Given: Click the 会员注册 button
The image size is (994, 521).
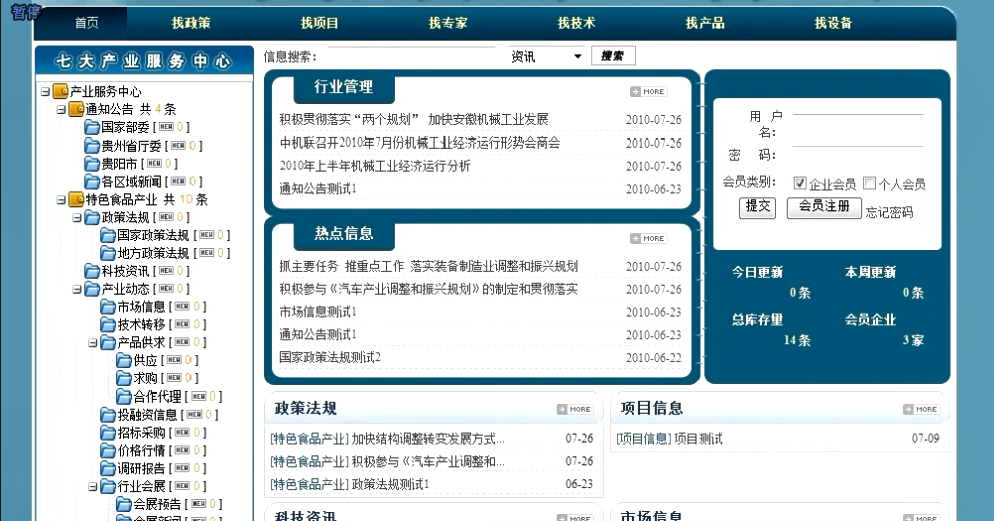Looking at the screenshot, I should tap(824, 207).
